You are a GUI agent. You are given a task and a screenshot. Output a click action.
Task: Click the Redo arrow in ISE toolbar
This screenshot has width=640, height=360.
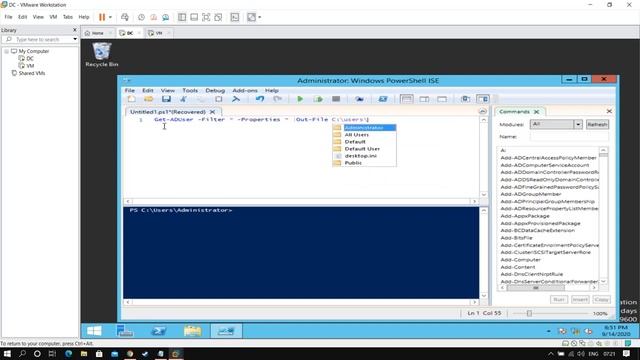tap(278, 99)
